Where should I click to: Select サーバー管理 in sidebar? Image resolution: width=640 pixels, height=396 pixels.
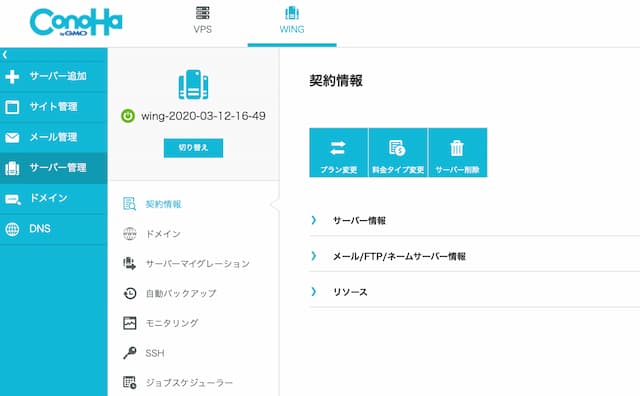[58, 168]
